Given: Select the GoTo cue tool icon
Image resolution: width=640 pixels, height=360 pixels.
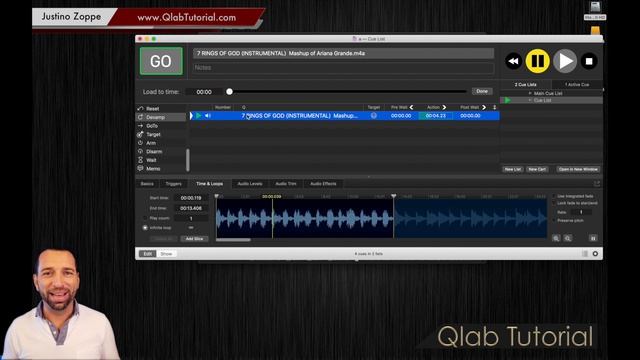Looking at the screenshot, I should coord(140,126).
